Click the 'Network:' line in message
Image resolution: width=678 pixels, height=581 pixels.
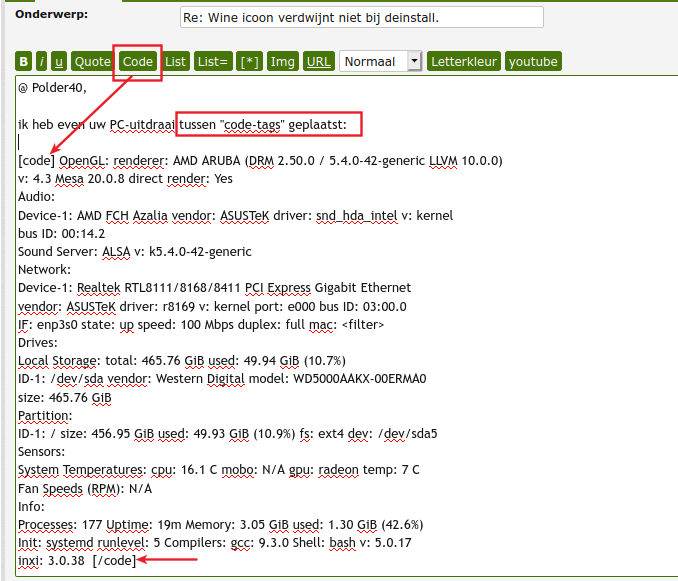pos(44,270)
